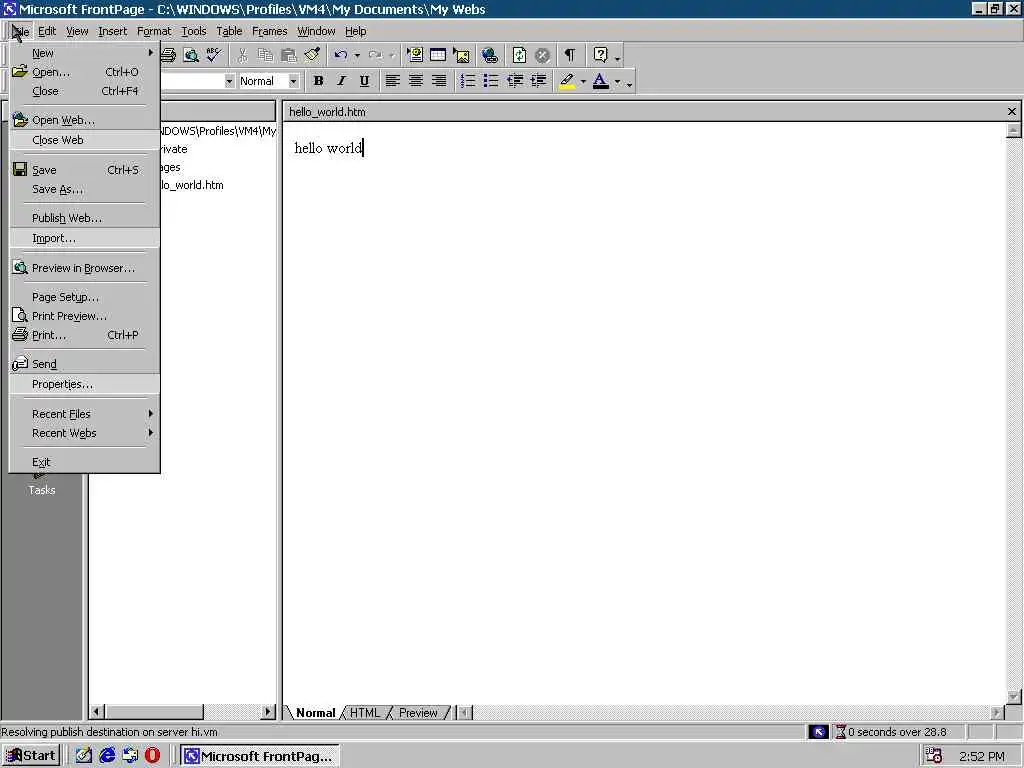Screen dimensions: 1024x768
Task: Open the Font Color dropdown arrow
Action: [x=617, y=82]
